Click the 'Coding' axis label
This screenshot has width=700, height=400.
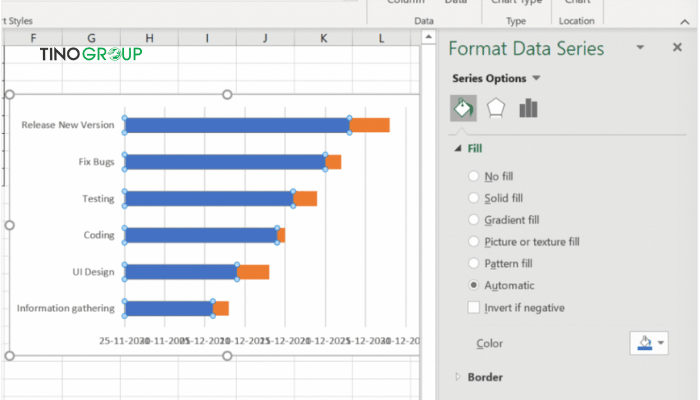(99, 235)
